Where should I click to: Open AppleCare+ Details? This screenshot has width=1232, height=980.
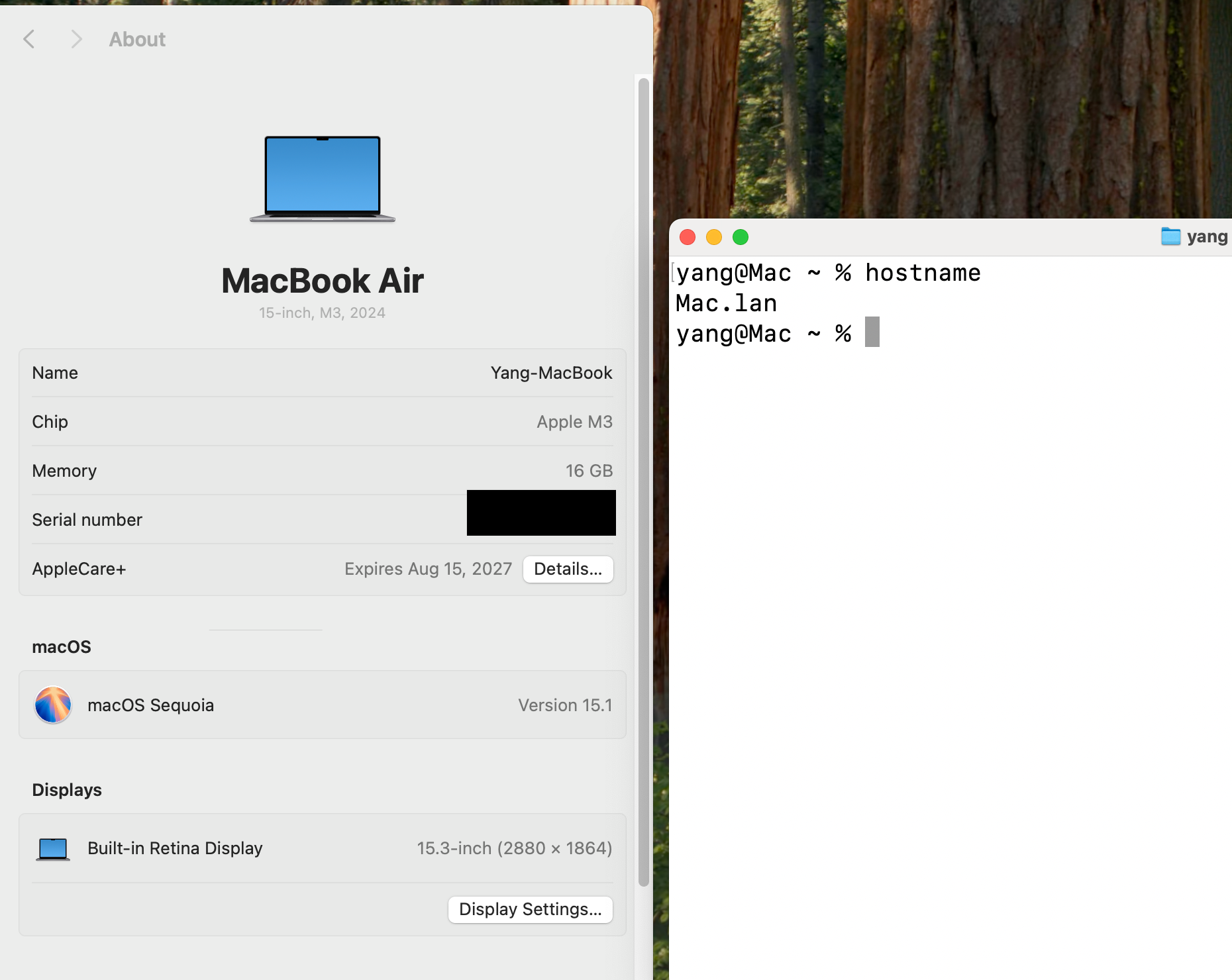(x=568, y=569)
